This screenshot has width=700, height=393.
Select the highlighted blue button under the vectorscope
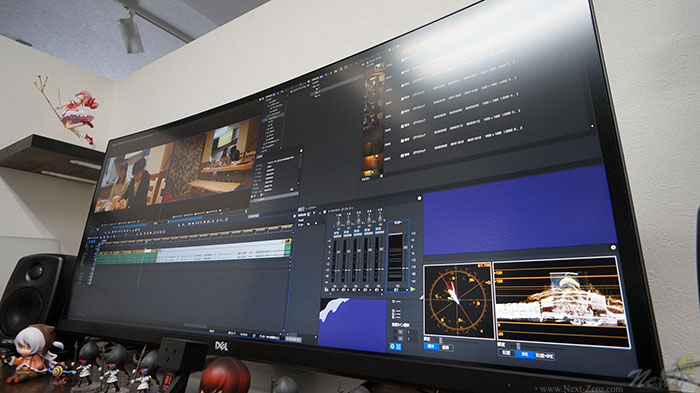tap(431, 346)
